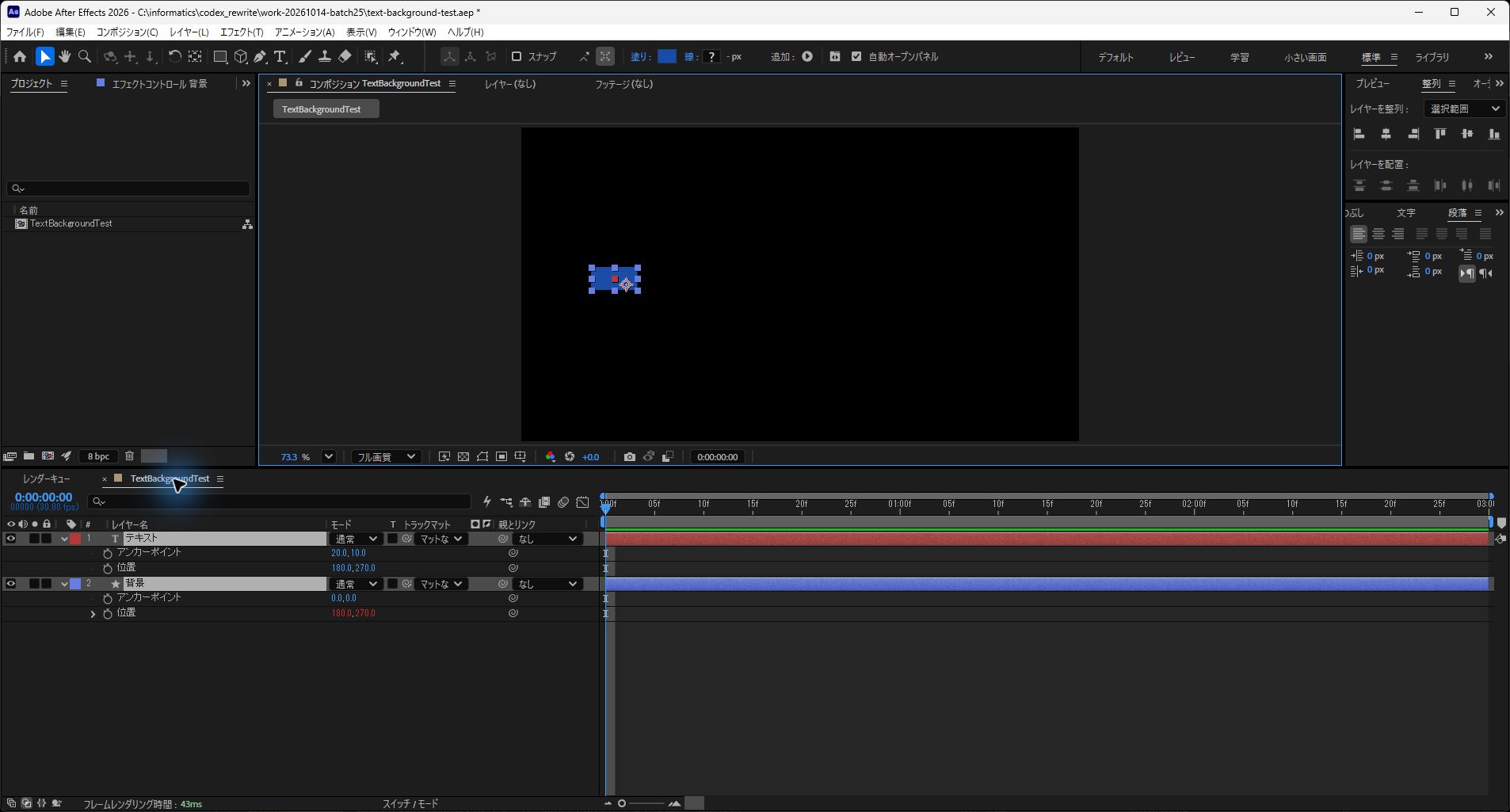Image resolution: width=1510 pixels, height=812 pixels.
Task: Switch to the デフォルト workspace
Action: pos(1115,57)
